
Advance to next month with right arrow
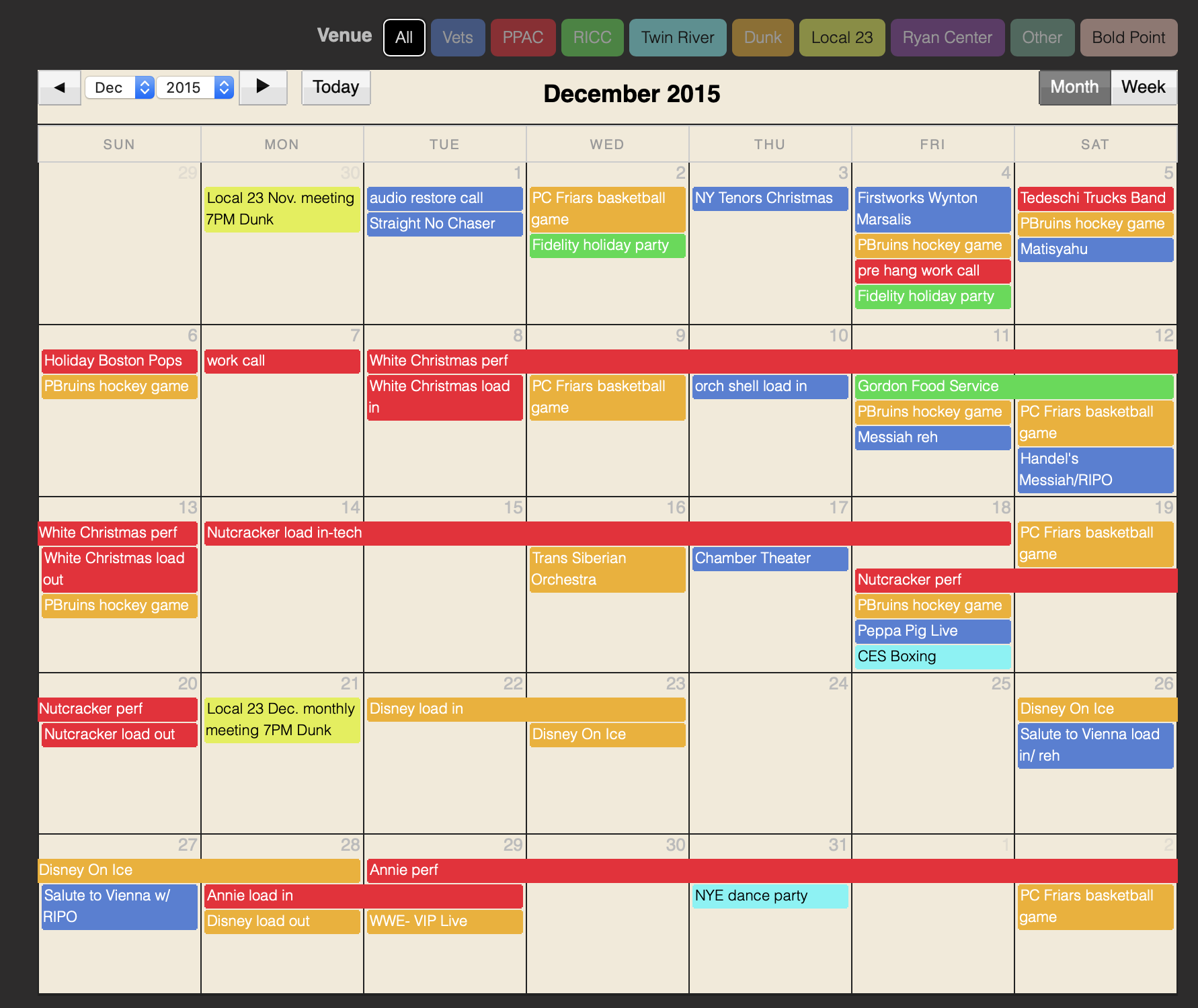263,87
